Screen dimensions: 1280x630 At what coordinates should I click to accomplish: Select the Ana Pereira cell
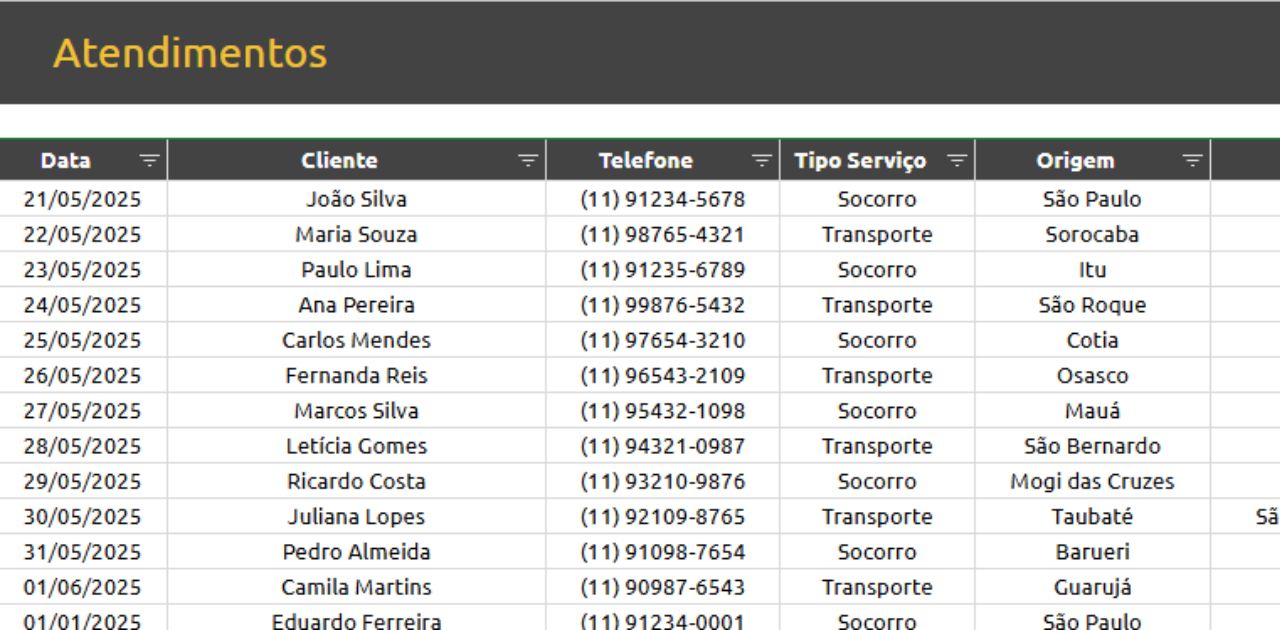pyautogui.click(x=356, y=305)
